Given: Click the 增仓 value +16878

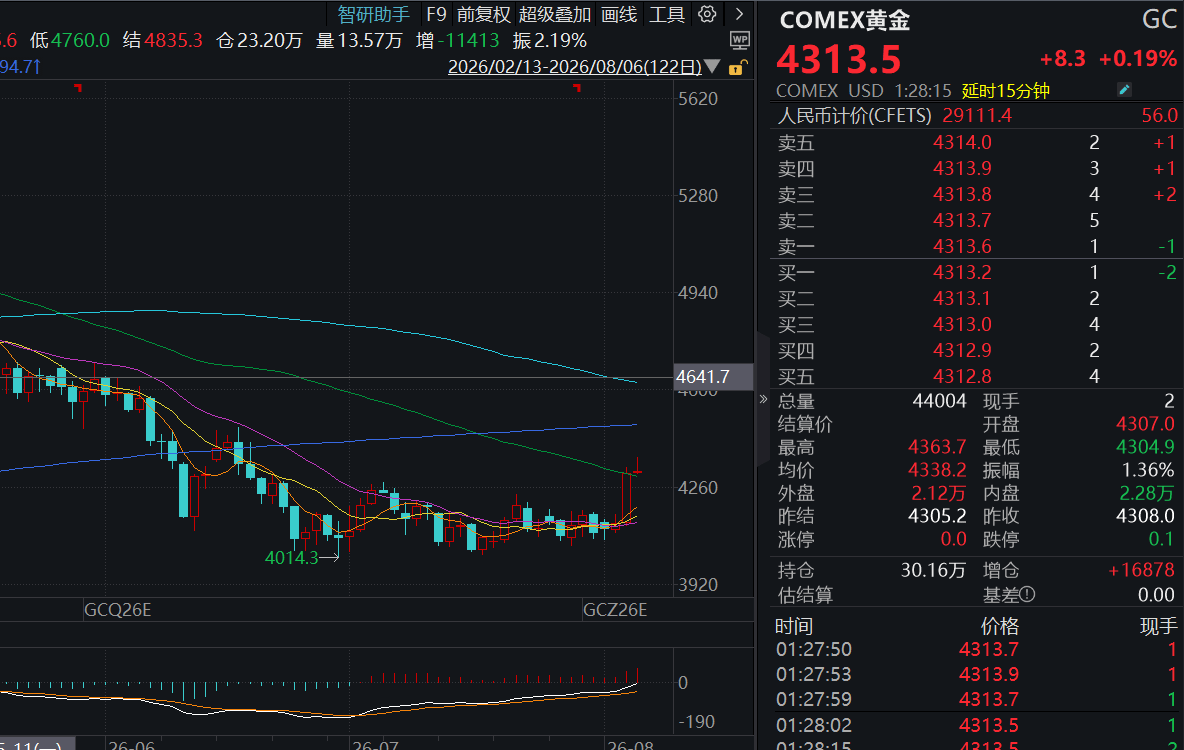Looking at the screenshot, I should point(1141,569).
